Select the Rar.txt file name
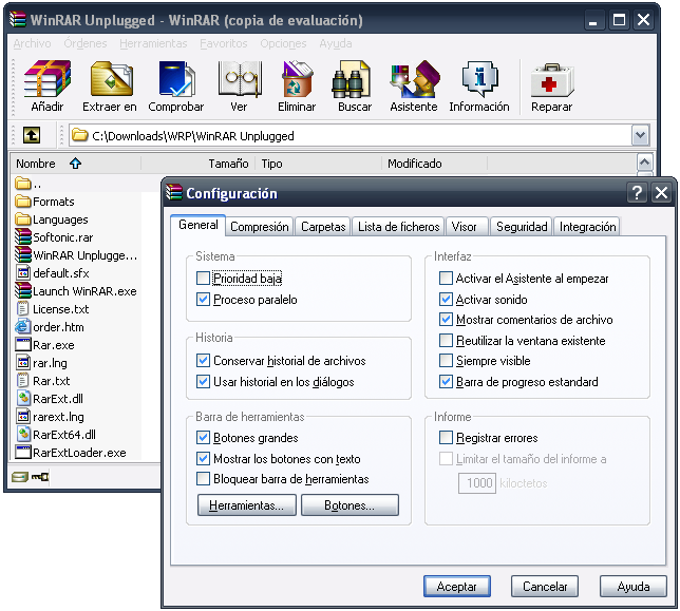The image size is (680, 611). pyautogui.click(x=51, y=381)
